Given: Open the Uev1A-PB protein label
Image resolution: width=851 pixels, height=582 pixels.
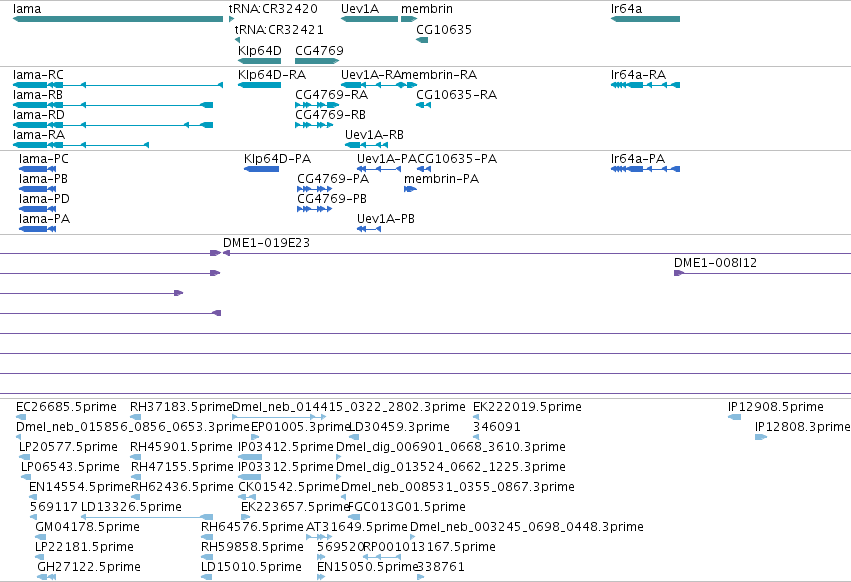Looking at the screenshot, I should click(x=386, y=219).
